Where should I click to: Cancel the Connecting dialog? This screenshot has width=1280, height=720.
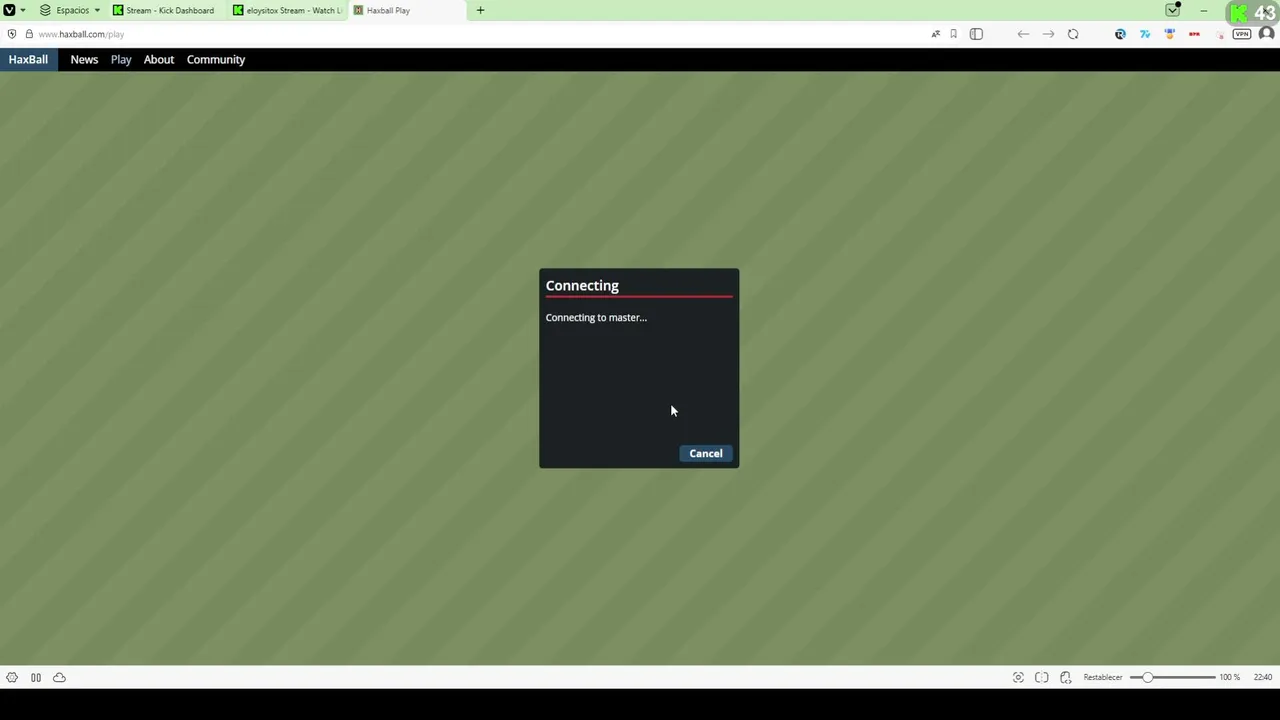point(706,454)
